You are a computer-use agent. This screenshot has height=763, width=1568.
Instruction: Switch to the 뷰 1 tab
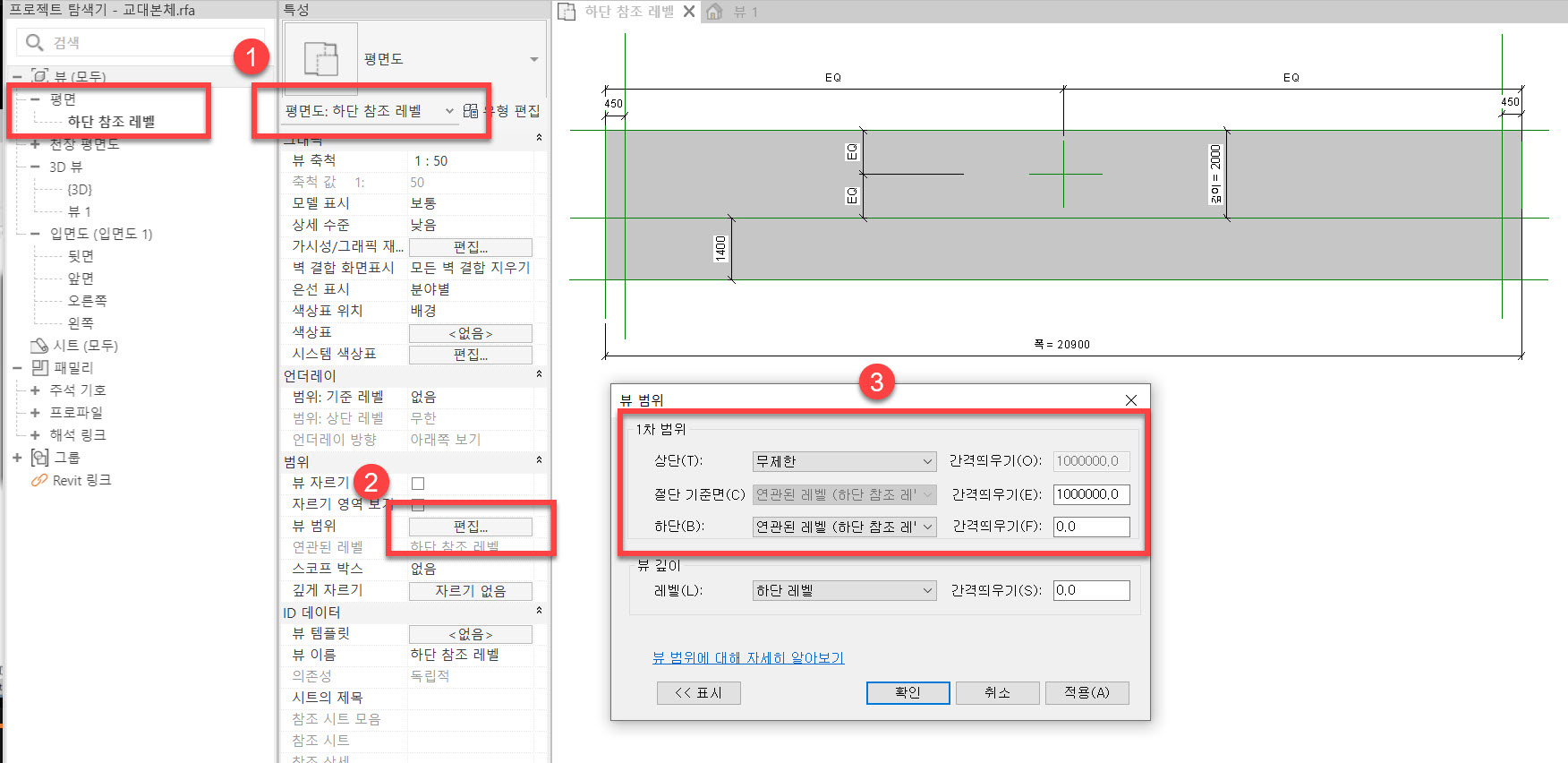[745, 12]
